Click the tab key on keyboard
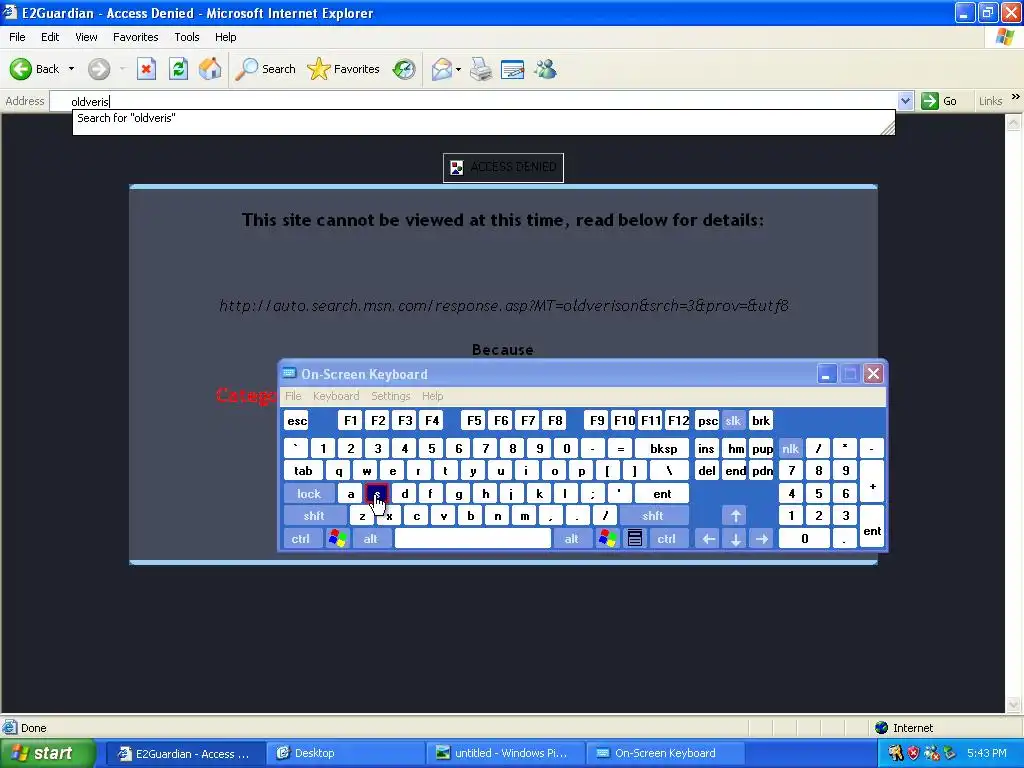 [303, 471]
